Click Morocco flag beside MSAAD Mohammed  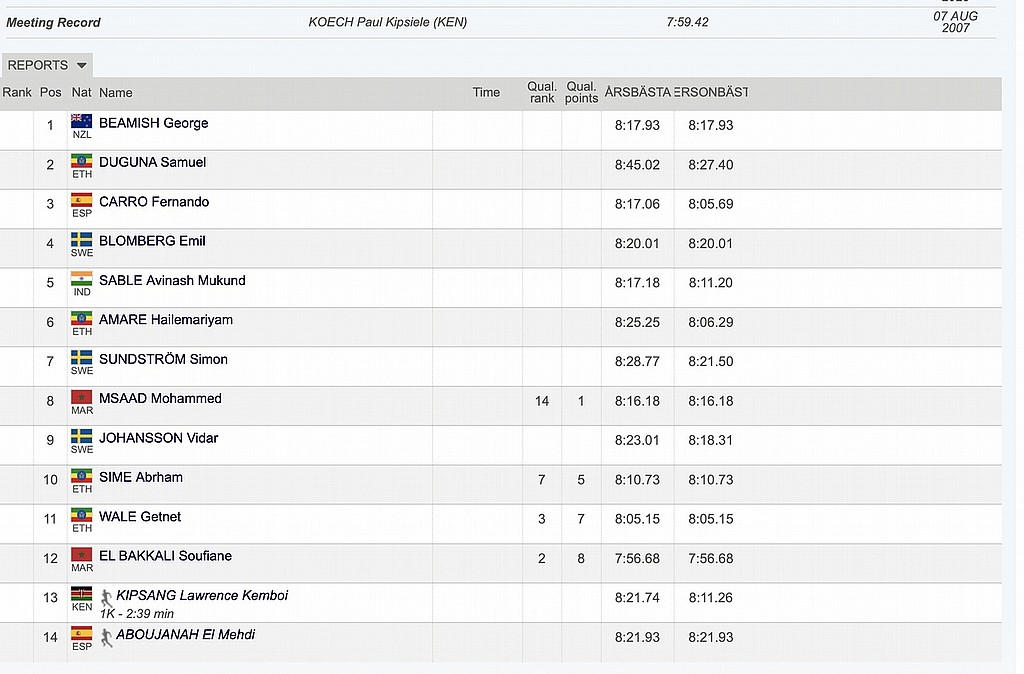[x=82, y=397]
